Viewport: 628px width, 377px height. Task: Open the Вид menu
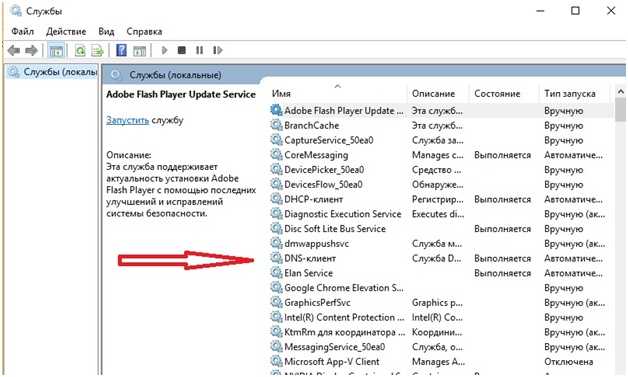pyautogui.click(x=106, y=31)
